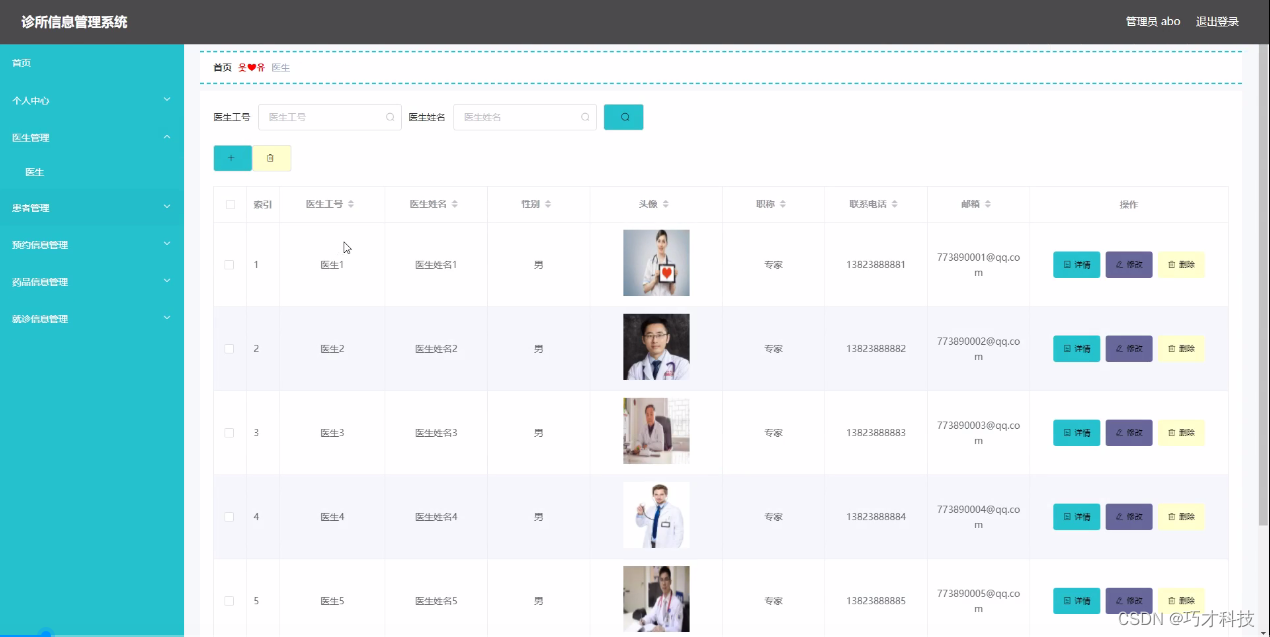
Task: Check the checkbox for row 医生1
Action: click(229, 265)
